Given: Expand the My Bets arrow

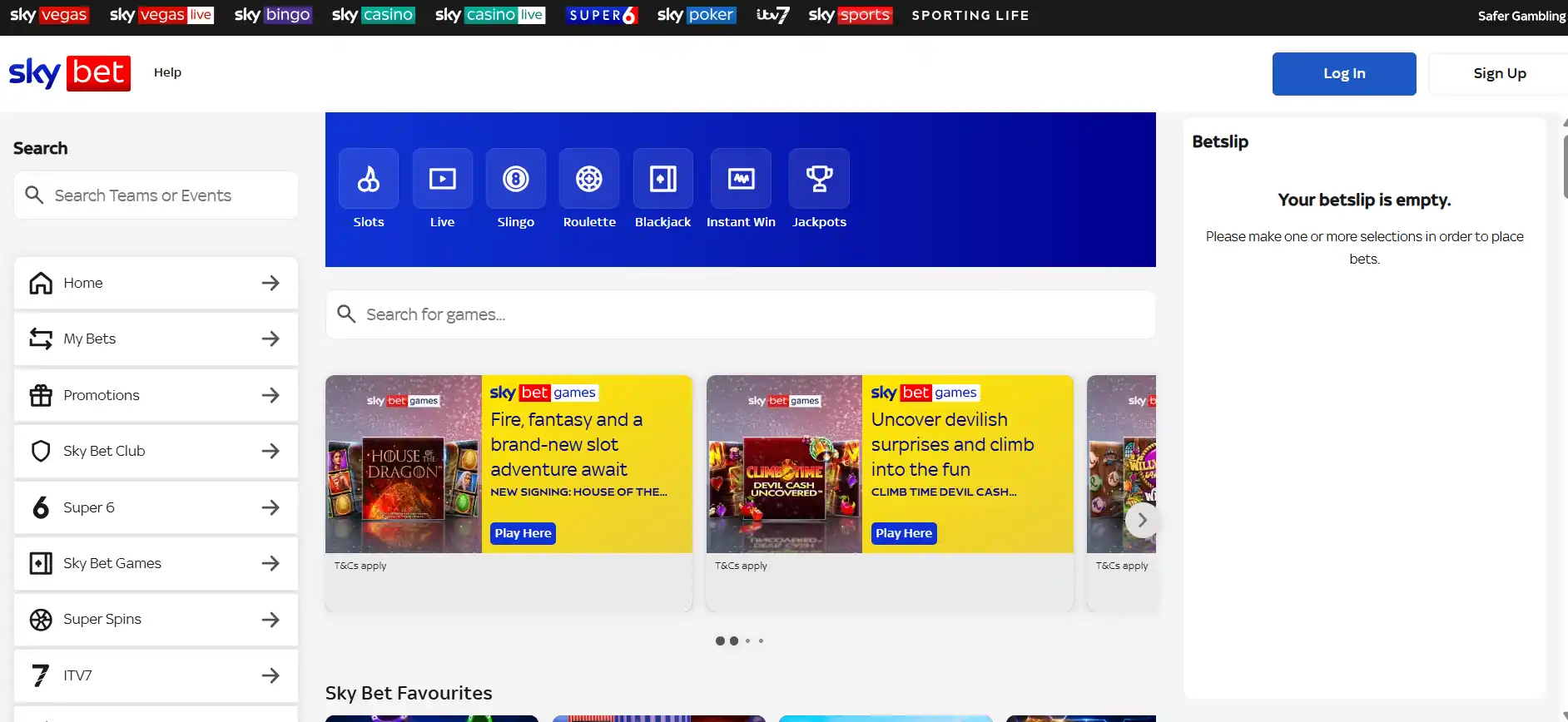Looking at the screenshot, I should [x=270, y=339].
